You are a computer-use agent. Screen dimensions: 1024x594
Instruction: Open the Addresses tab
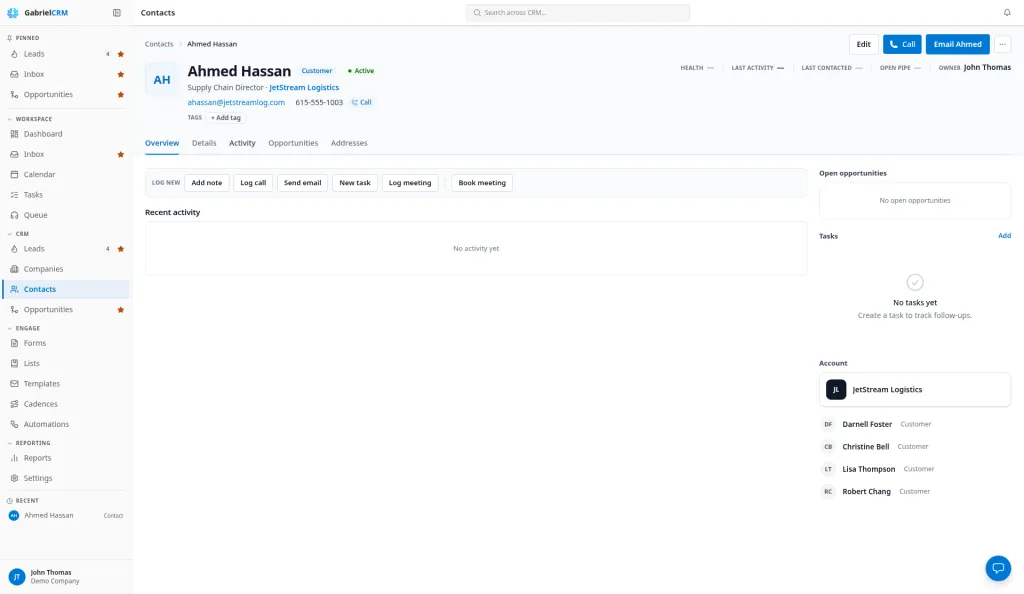[349, 143]
